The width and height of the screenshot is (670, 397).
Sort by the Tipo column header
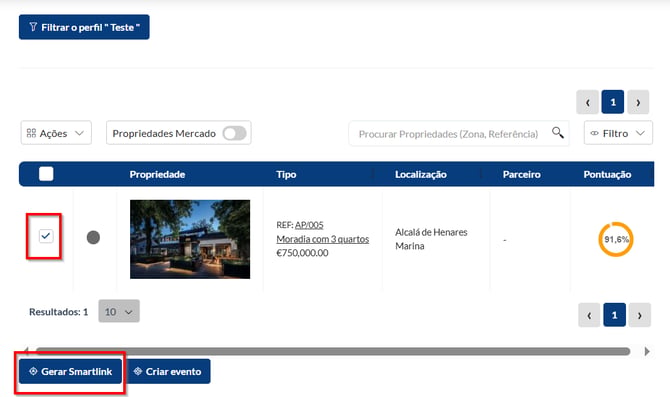point(286,174)
